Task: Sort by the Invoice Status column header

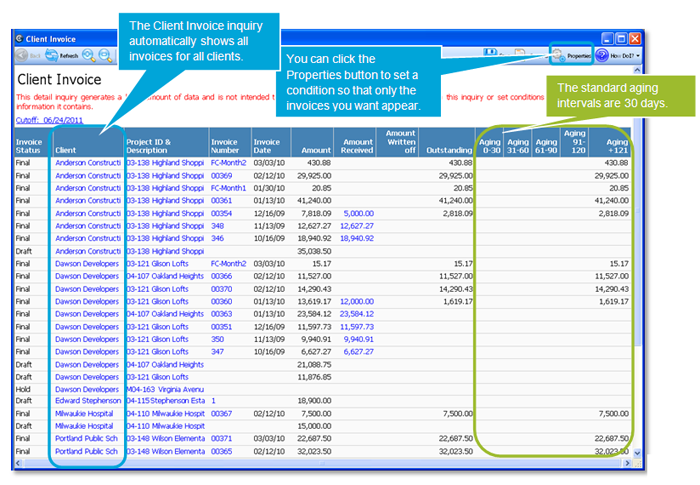Action: tap(29, 145)
